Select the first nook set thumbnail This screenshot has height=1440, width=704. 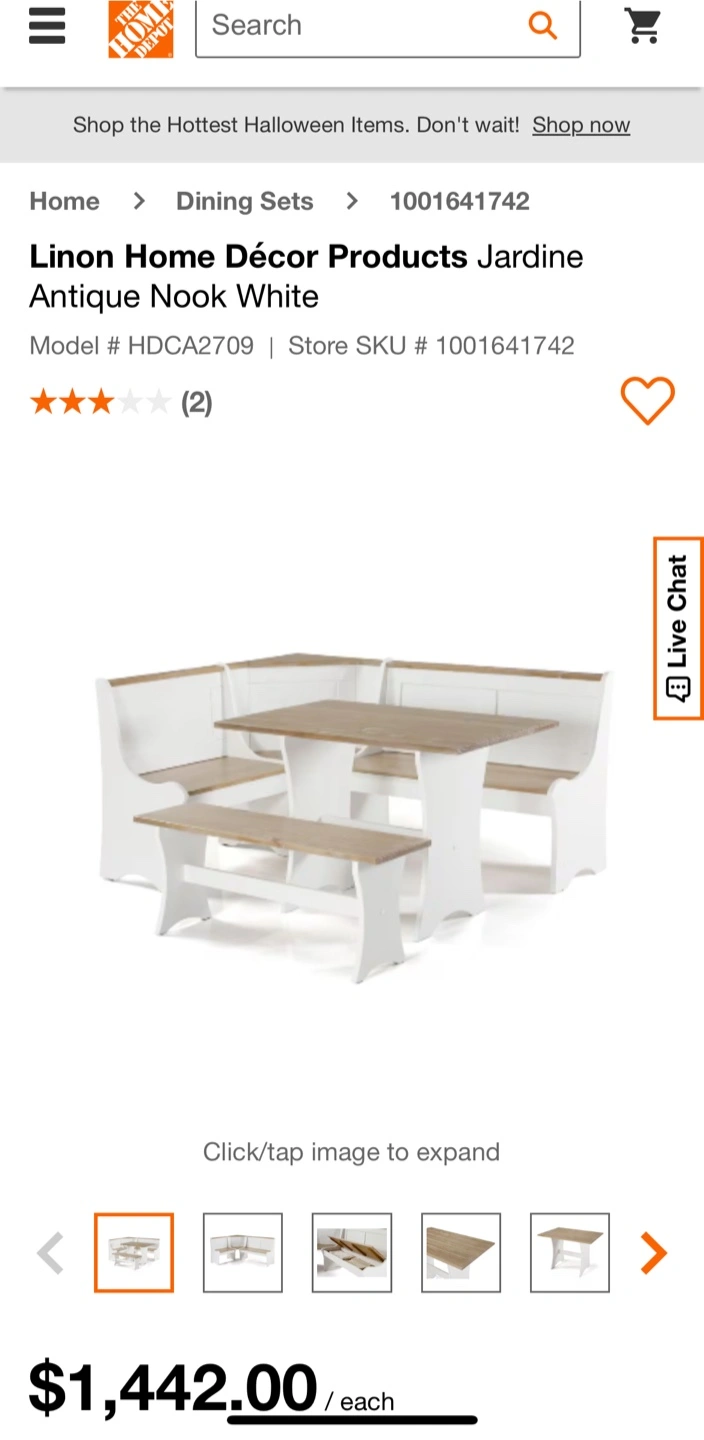(x=134, y=1252)
